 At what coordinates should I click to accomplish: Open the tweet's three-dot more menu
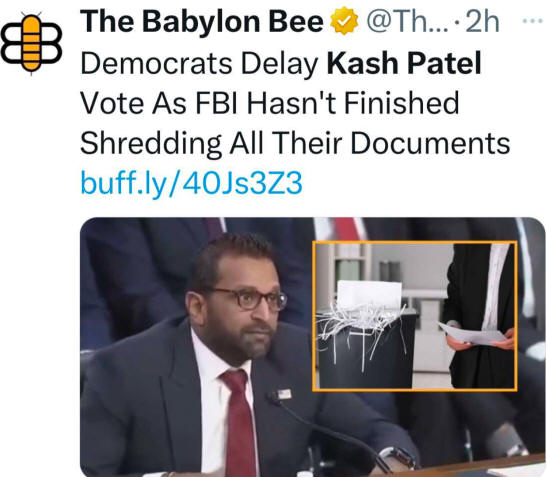click(x=534, y=21)
